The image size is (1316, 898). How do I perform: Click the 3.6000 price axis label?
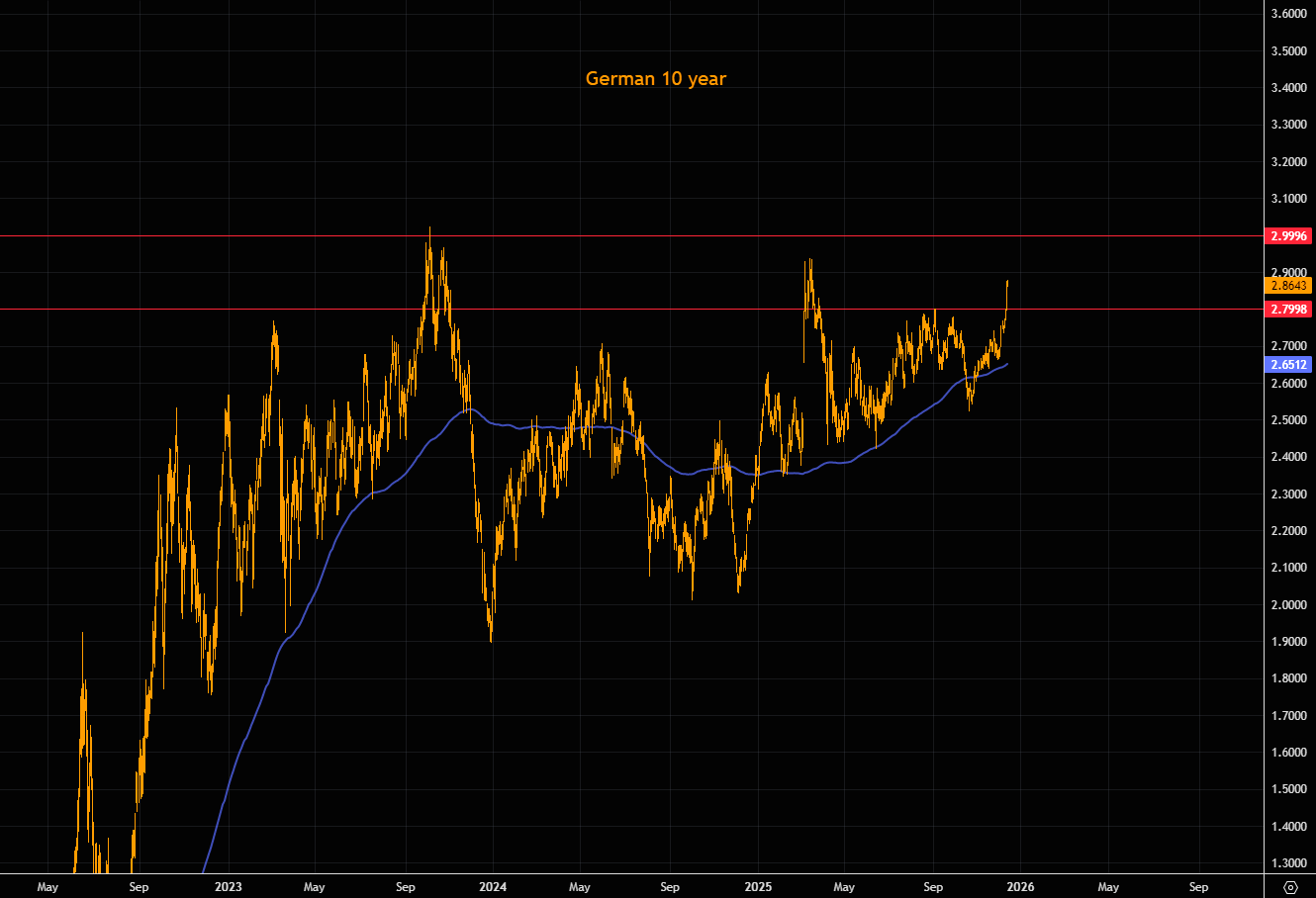point(1290,14)
